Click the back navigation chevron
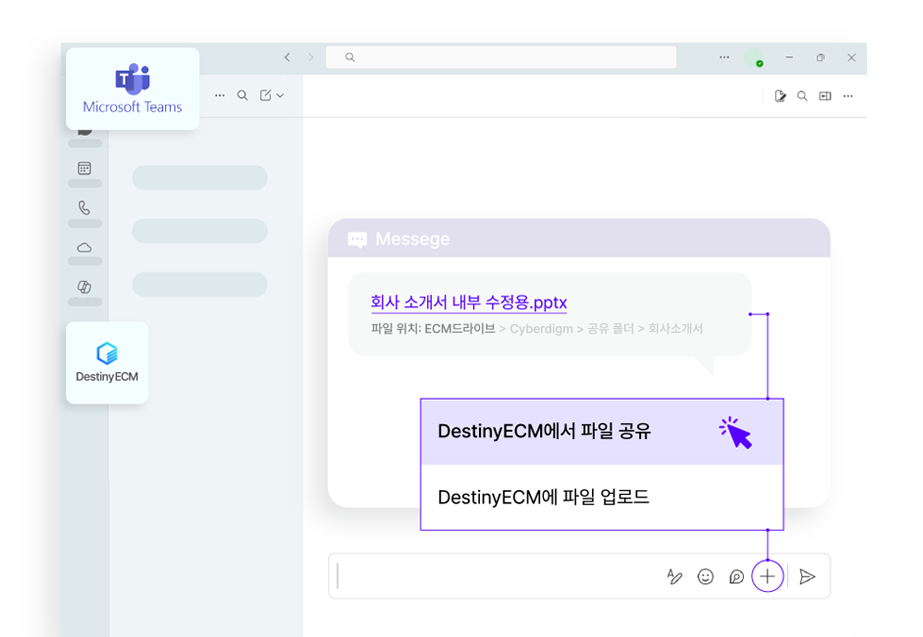923x637 pixels. 287,58
